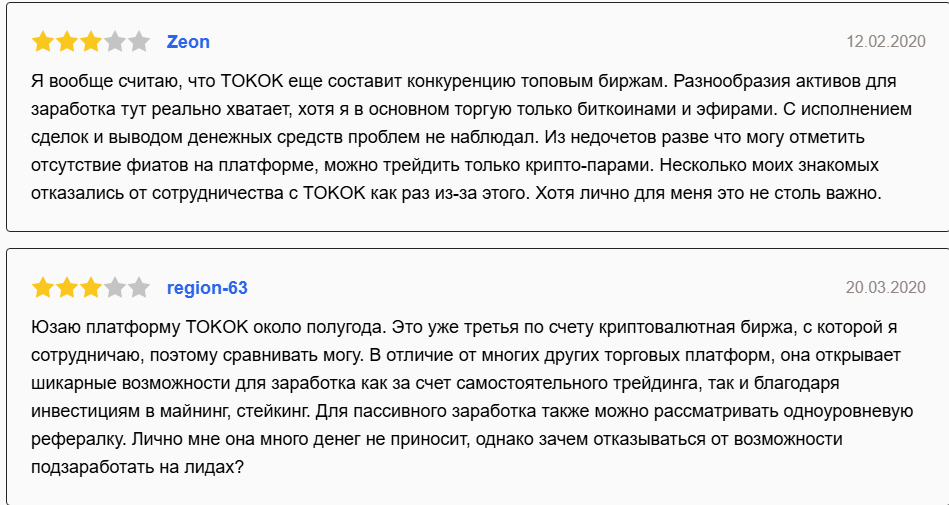The width and height of the screenshot is (949, 505).
Task: Click the 20.03.2020 review date
Action: 886,287
